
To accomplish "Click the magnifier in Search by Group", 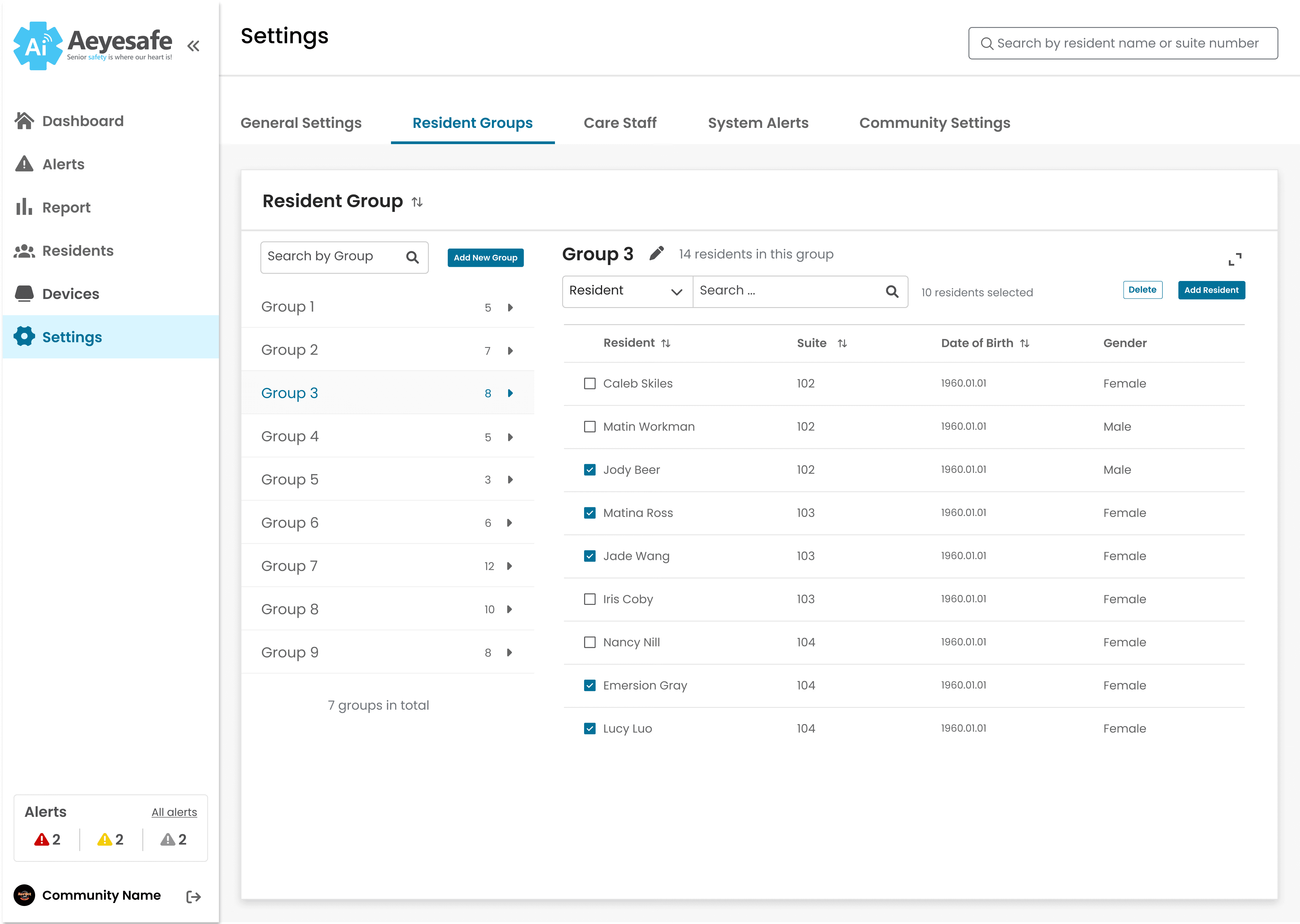I will click(x=413, y=257).
